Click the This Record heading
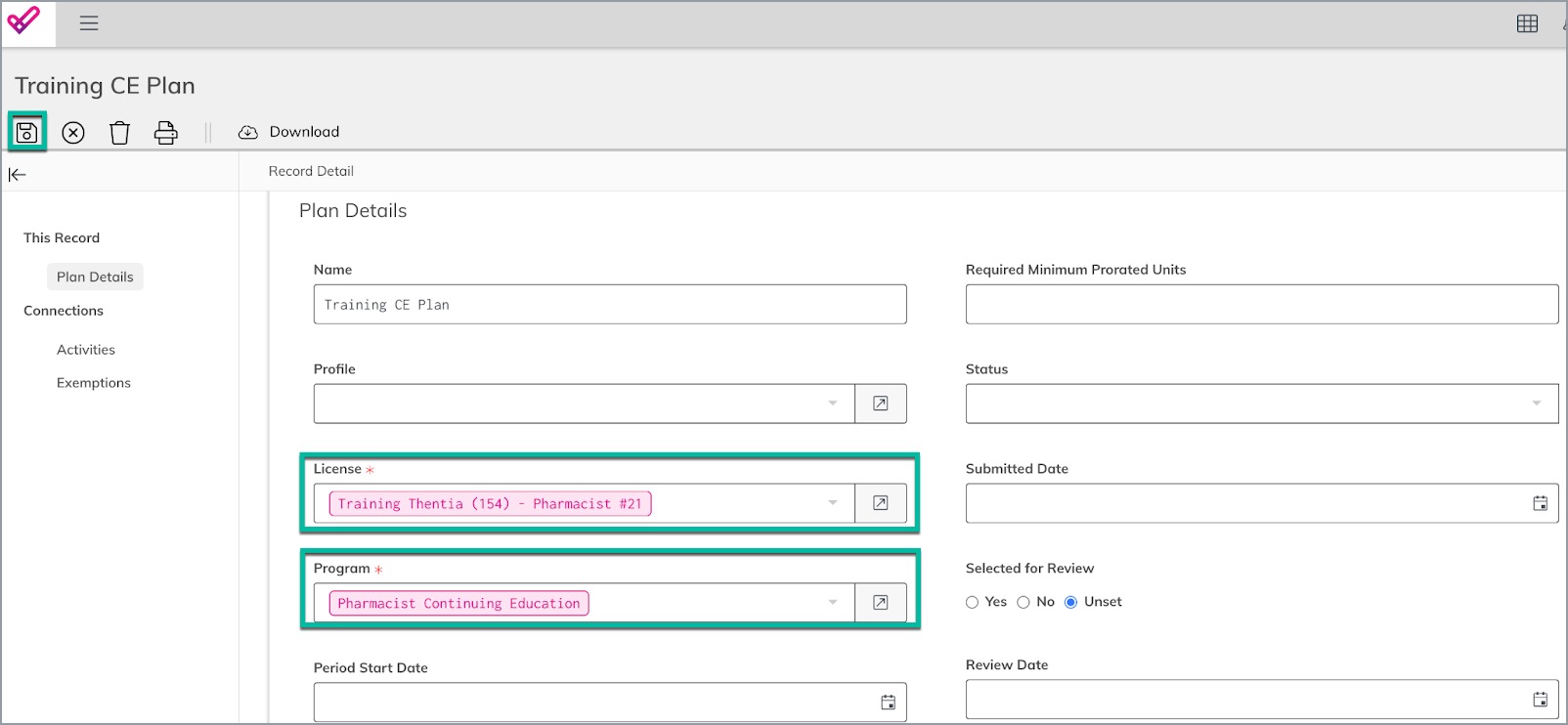The width and height of the screenshot is (1568, 725). 62,237
